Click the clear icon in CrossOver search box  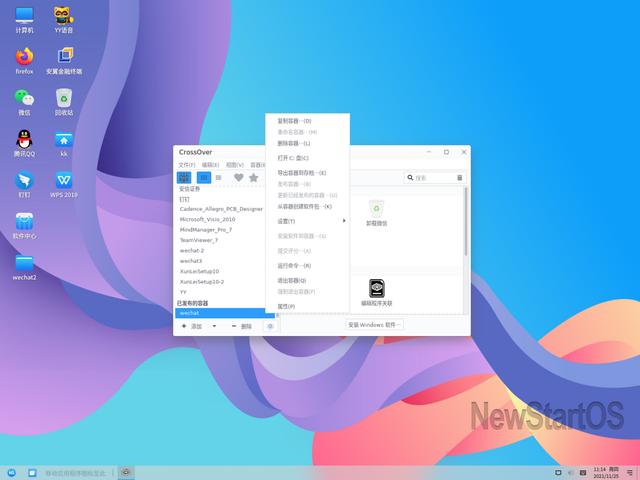(460, 178)
